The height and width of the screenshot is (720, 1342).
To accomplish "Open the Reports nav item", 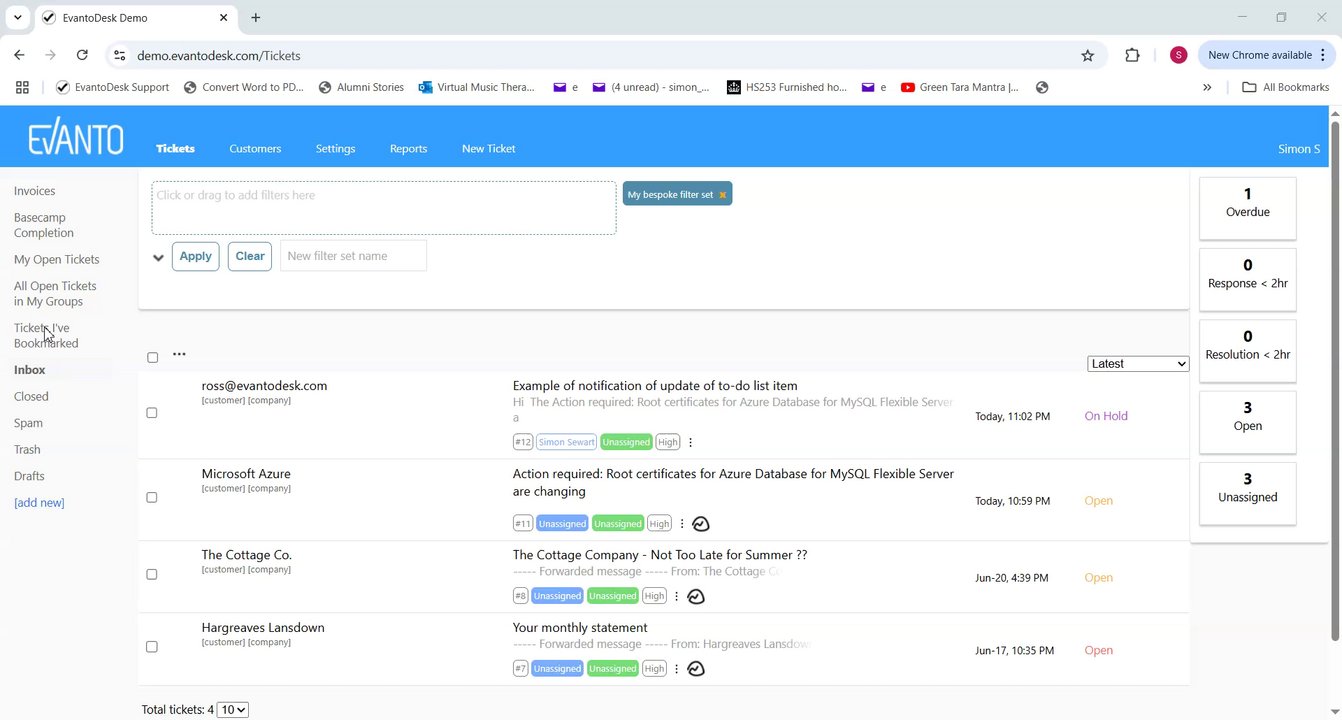I will point(408,149).
